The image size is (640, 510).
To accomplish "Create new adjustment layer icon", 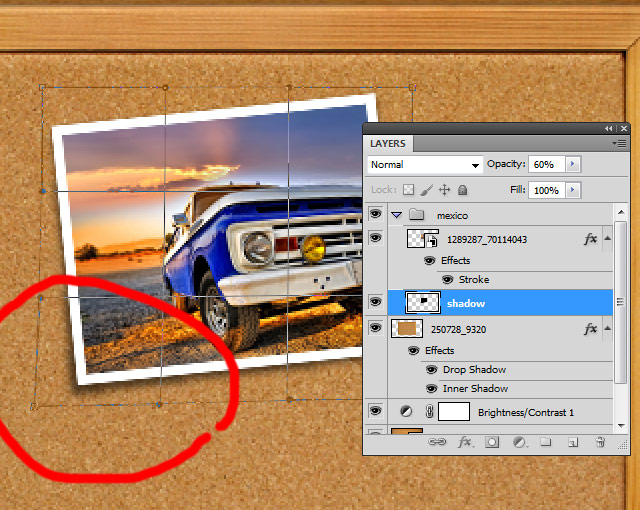I will coord(519,441).
